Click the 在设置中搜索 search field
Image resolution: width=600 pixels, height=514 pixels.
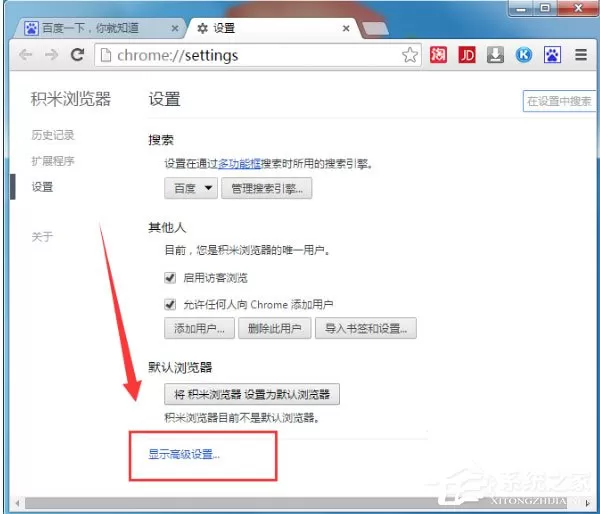point(559,101)
